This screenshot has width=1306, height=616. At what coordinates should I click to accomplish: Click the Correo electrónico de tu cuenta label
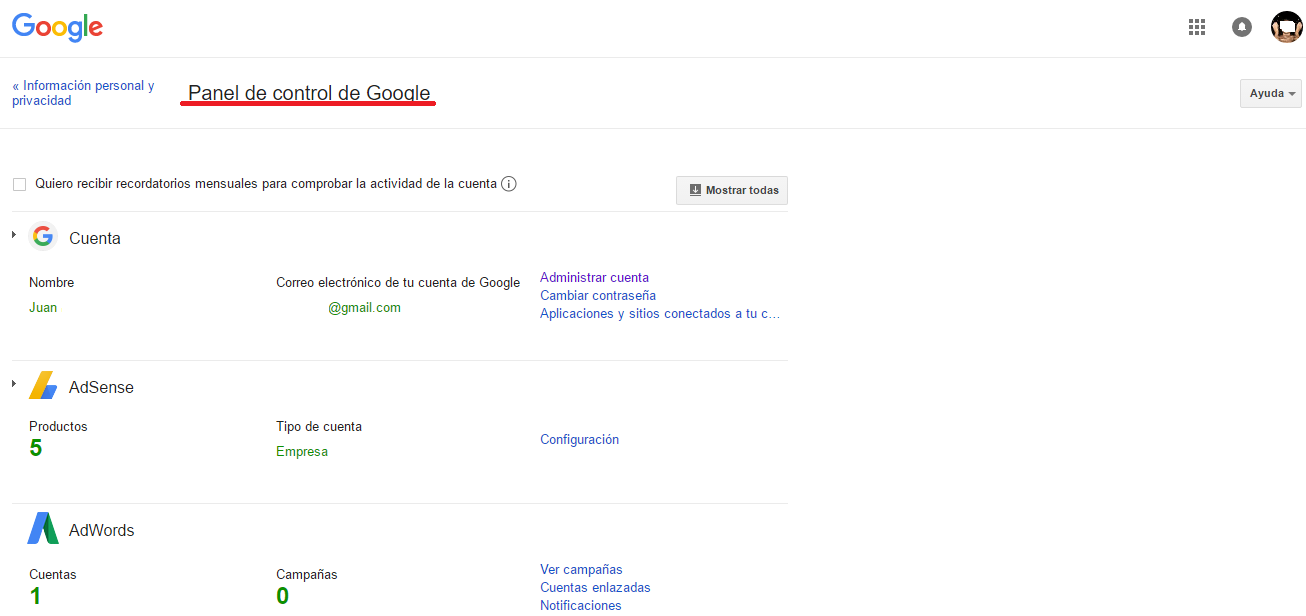(x=398, y=283)
